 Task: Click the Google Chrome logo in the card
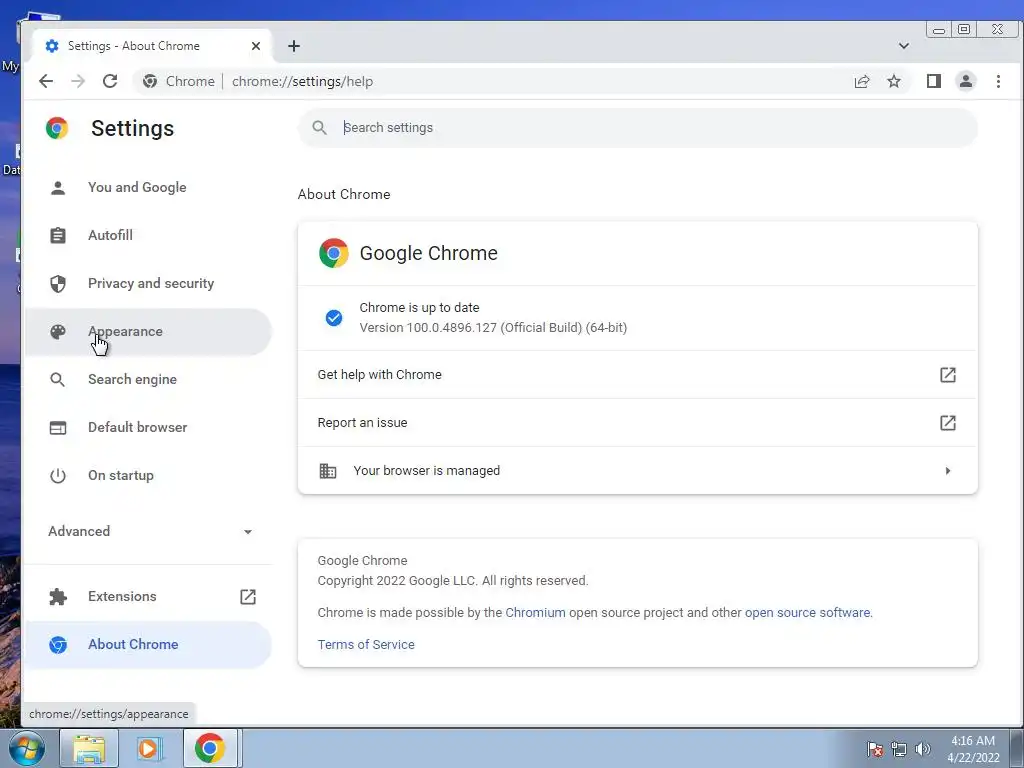pos(334,253)
